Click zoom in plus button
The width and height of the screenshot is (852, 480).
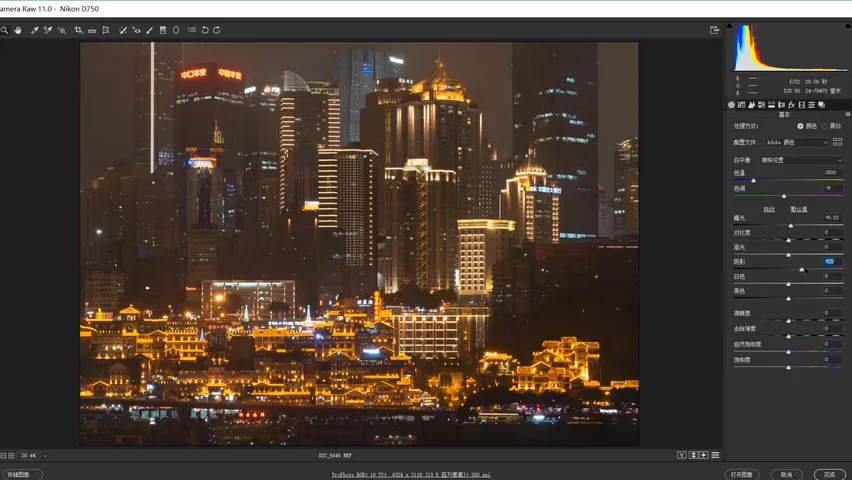(x=11, y=456)
